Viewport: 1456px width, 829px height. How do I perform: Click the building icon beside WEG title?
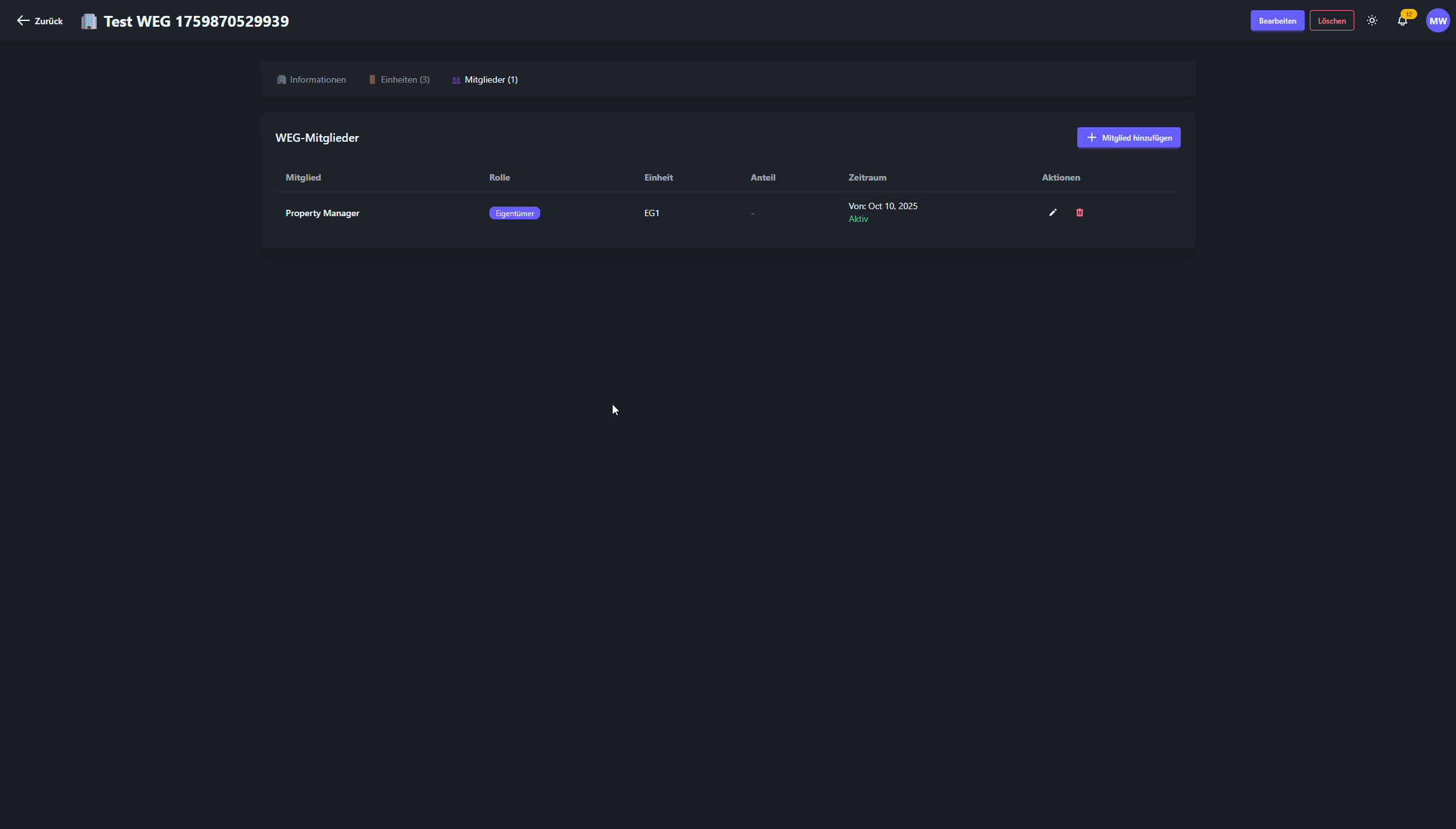[x=89, y=21]
